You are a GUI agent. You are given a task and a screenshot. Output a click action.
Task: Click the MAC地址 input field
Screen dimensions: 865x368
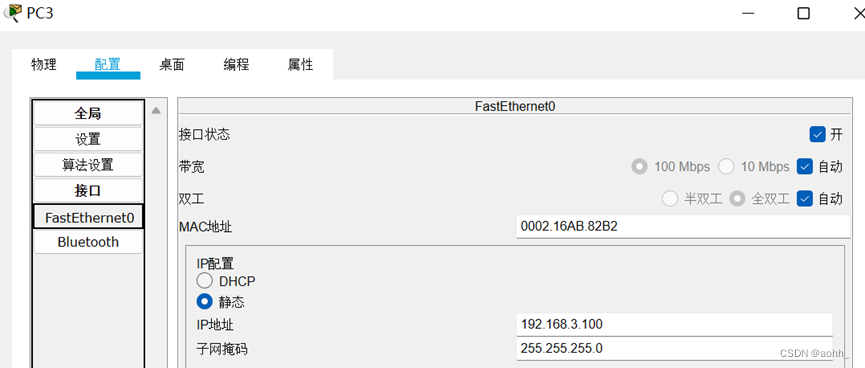click(x=684, y=226)
